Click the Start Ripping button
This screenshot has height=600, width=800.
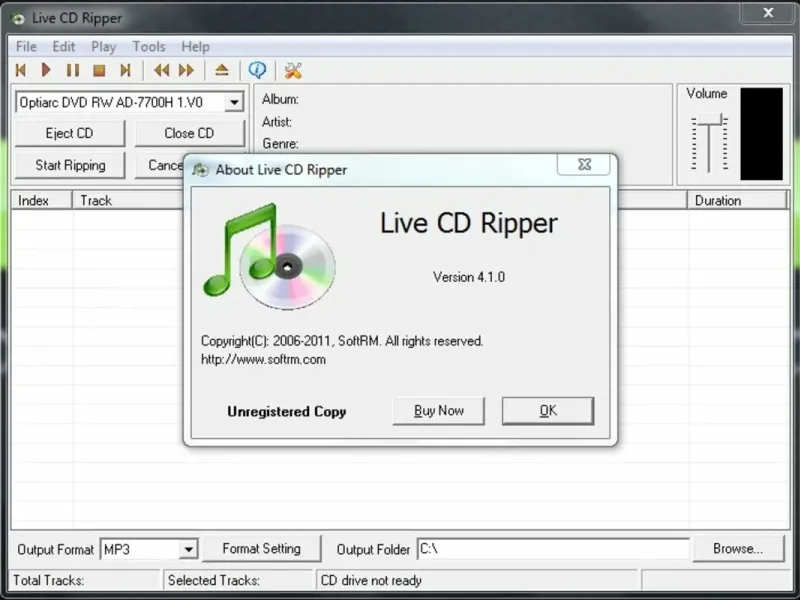pos(70,165)
